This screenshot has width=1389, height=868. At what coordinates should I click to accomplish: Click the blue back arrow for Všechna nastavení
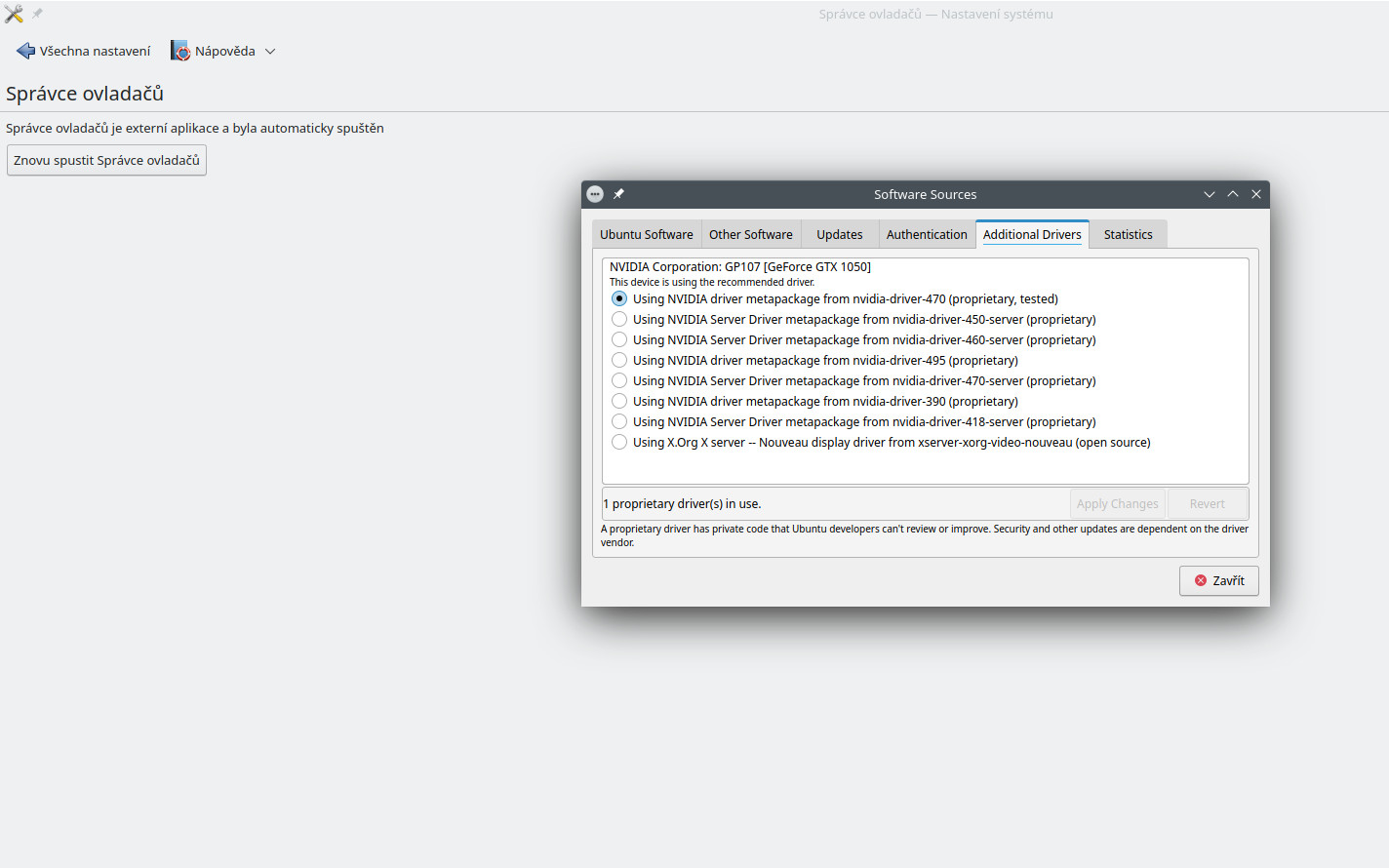[25, 51]
